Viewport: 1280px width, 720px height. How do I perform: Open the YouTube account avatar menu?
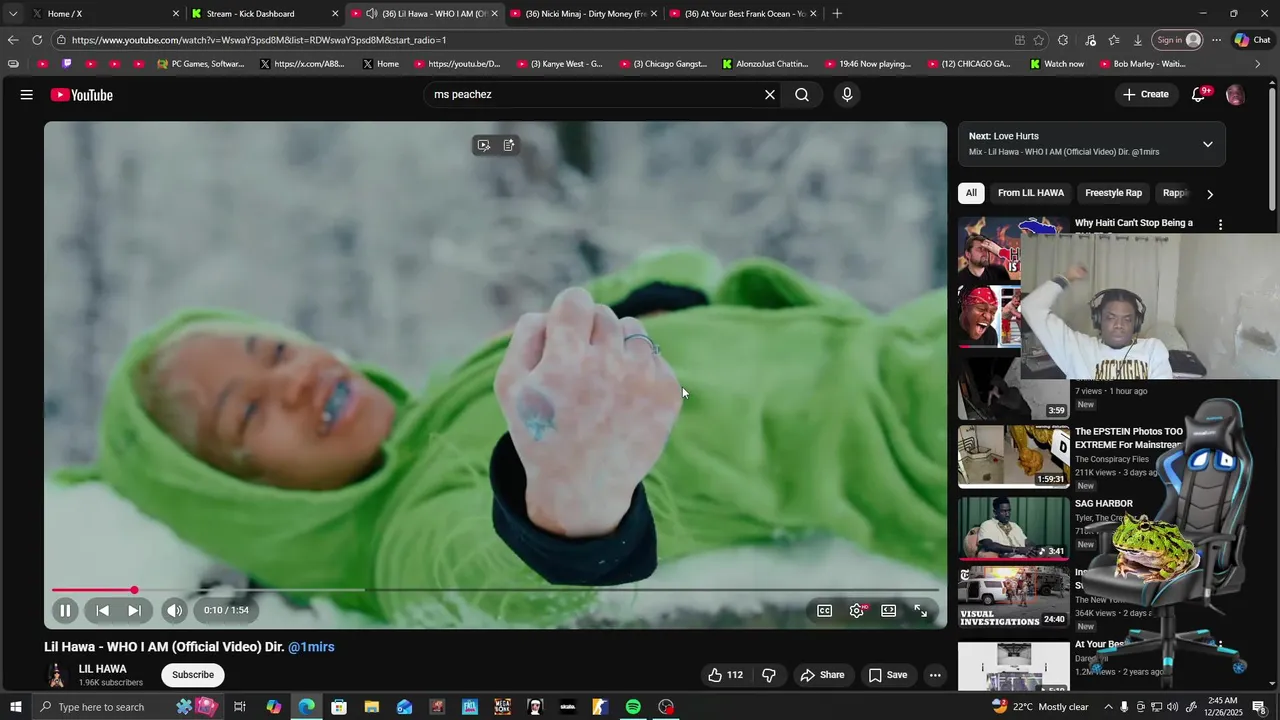click(1235, 95)
